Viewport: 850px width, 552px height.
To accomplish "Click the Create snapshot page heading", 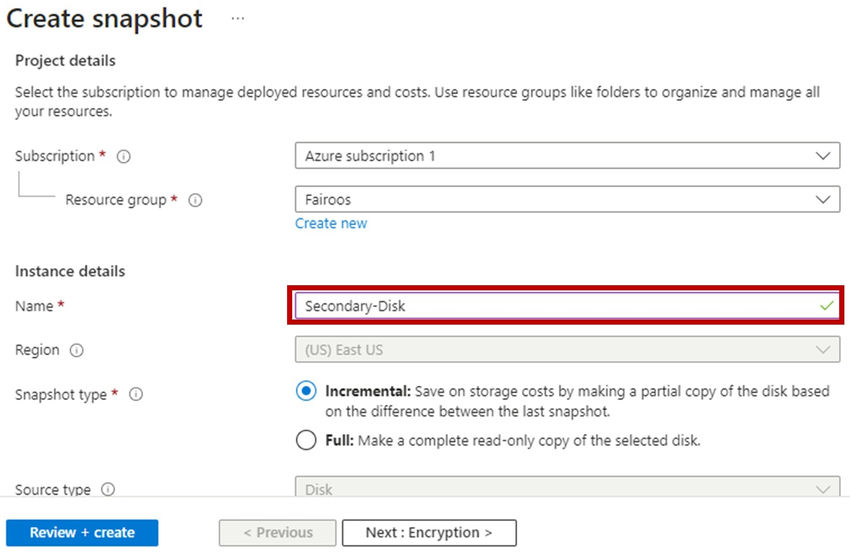I will [x=105, y=18].
